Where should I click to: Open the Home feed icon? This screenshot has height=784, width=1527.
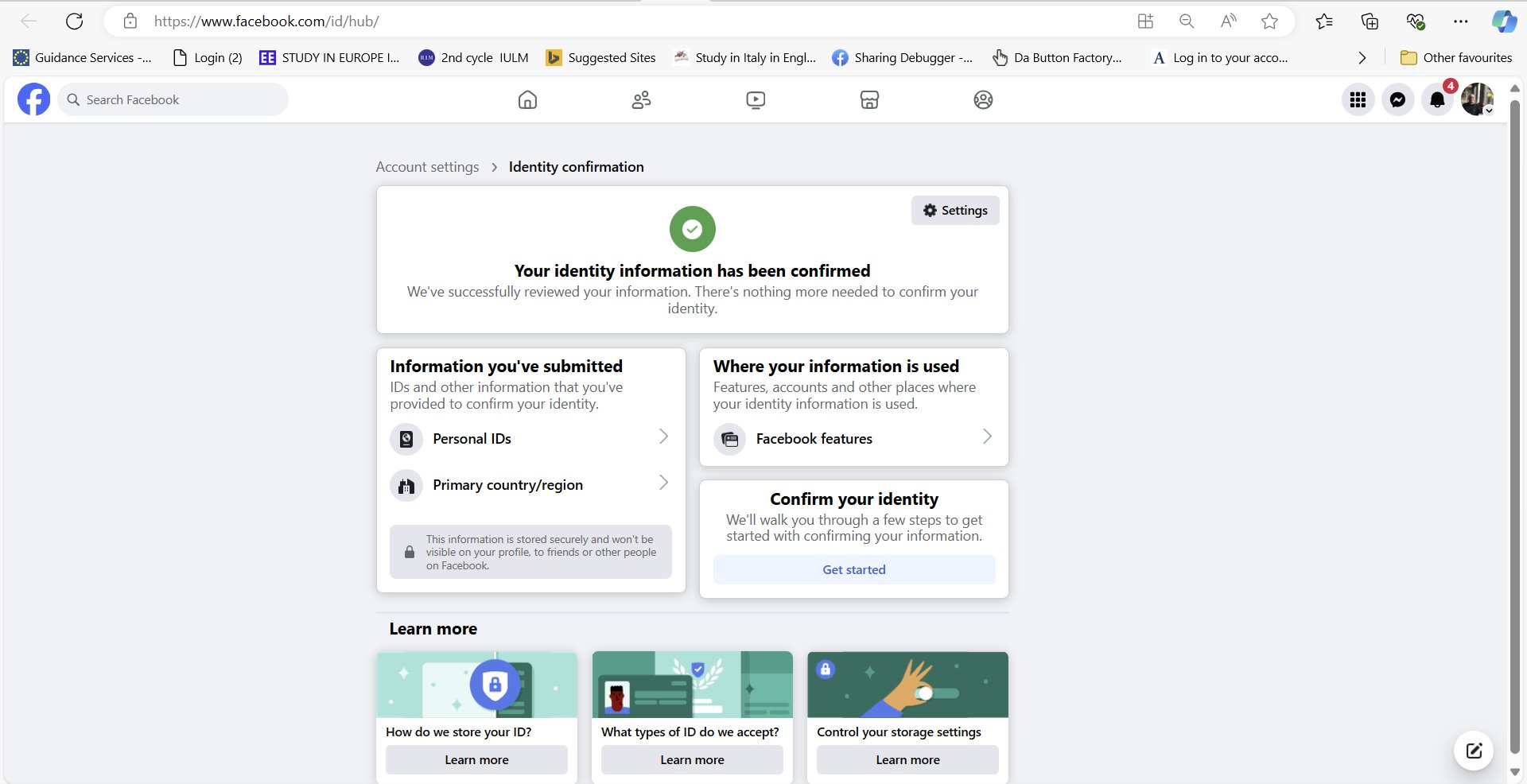(x=527, y=99)
